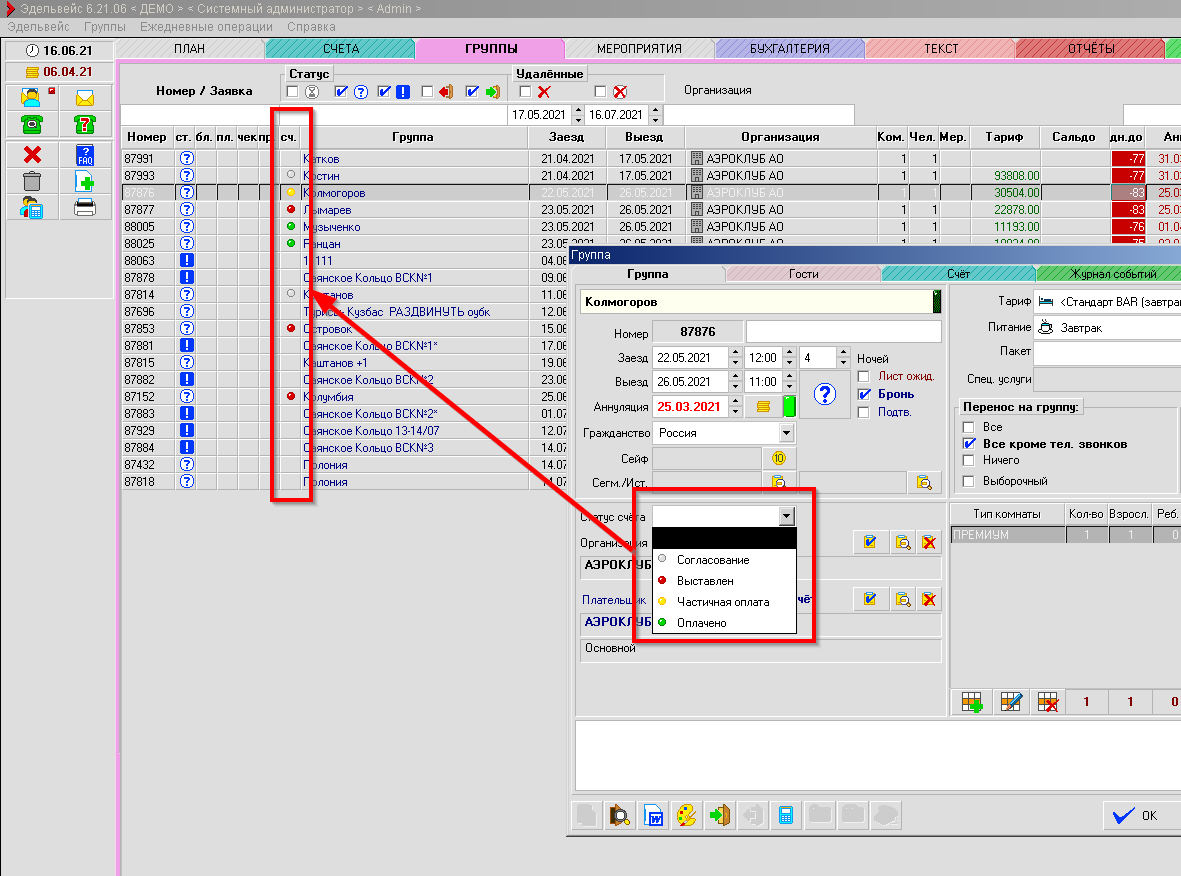The height and width of the screenshot is (876, 1181).
Task: Check the Ничего transfer option
Action: click(x=968, y=460)
